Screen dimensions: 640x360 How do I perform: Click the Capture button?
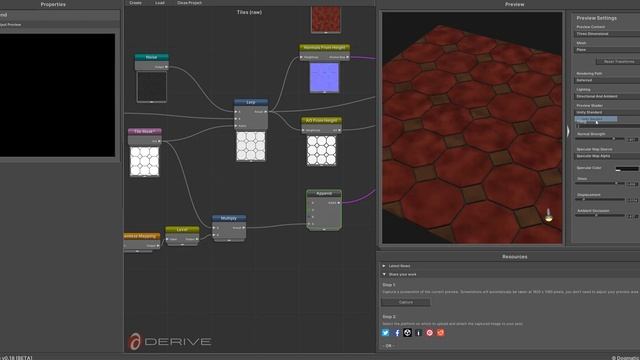click(x=406, y=302)
